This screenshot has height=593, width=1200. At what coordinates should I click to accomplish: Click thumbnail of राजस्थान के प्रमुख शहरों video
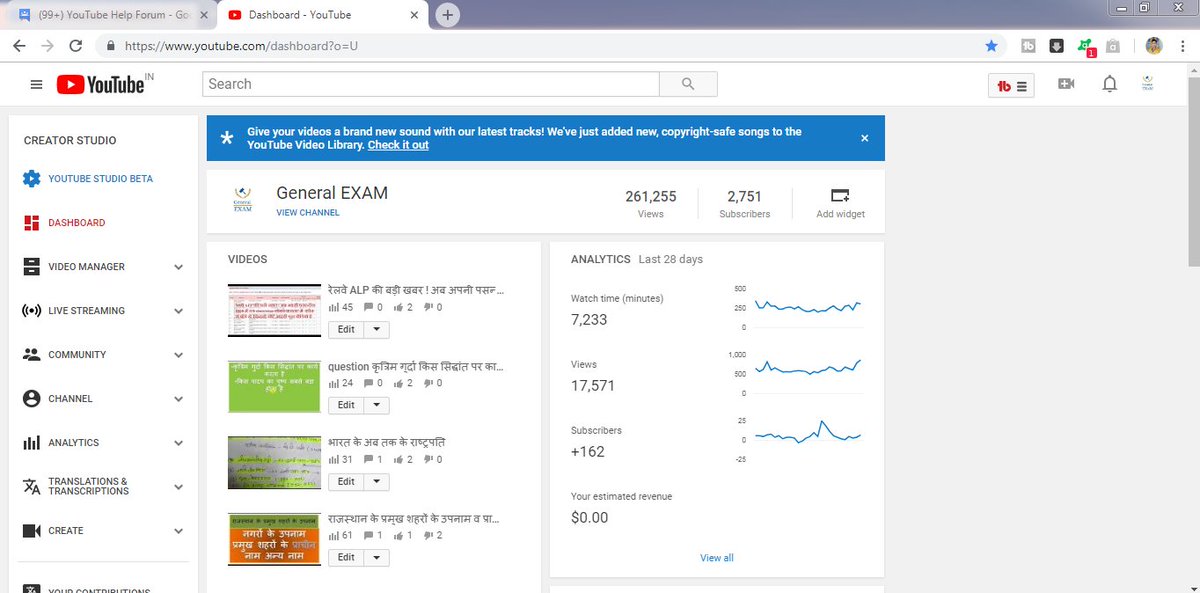click(x=274, y=538)
